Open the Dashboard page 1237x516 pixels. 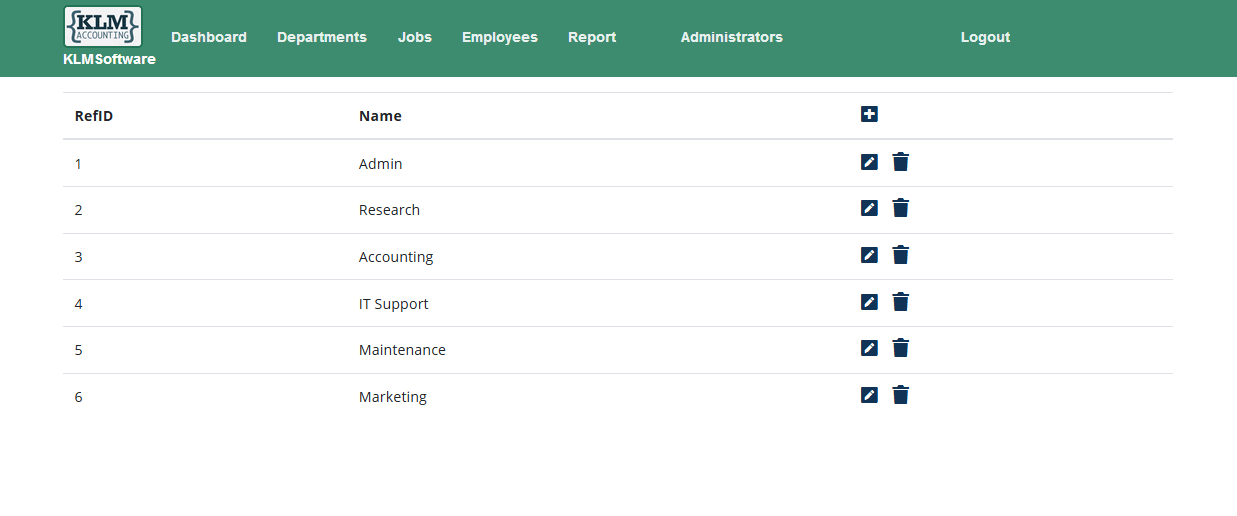pyautogui.click(x=209, y=37)
